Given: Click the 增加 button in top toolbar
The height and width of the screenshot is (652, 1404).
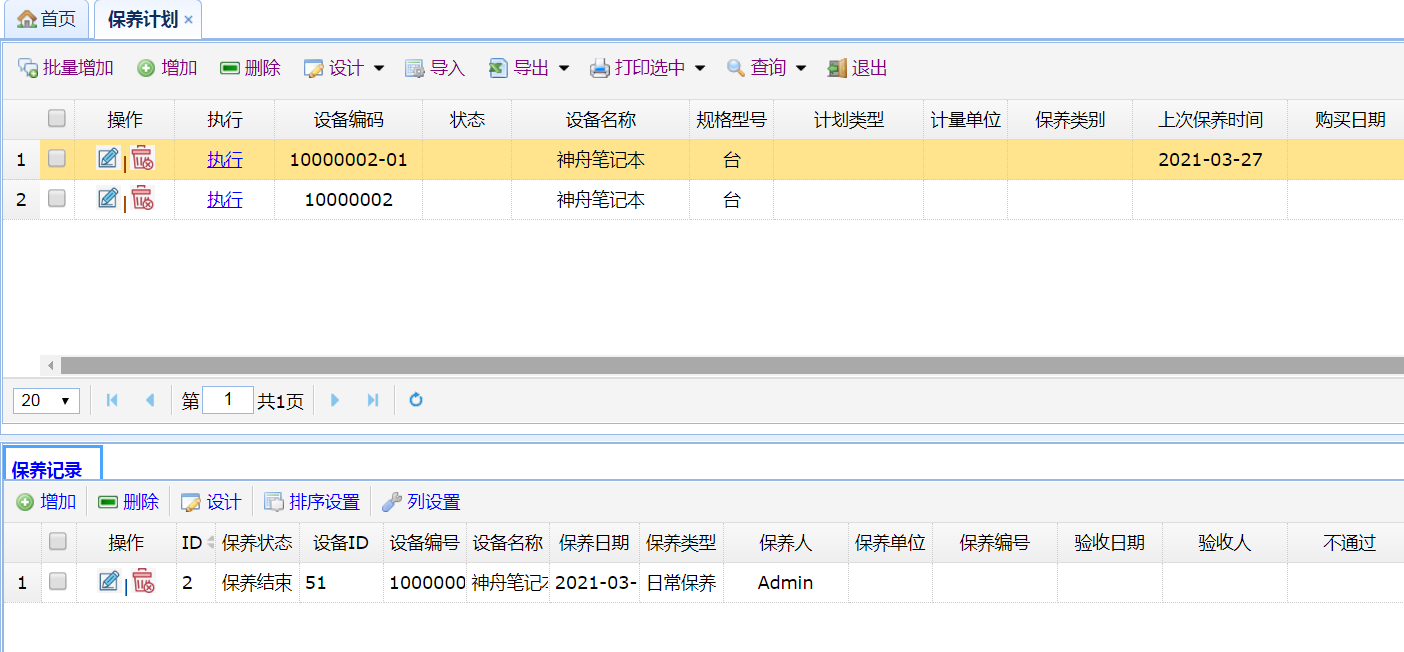Looking at the screenshot, I should [167, 68].
